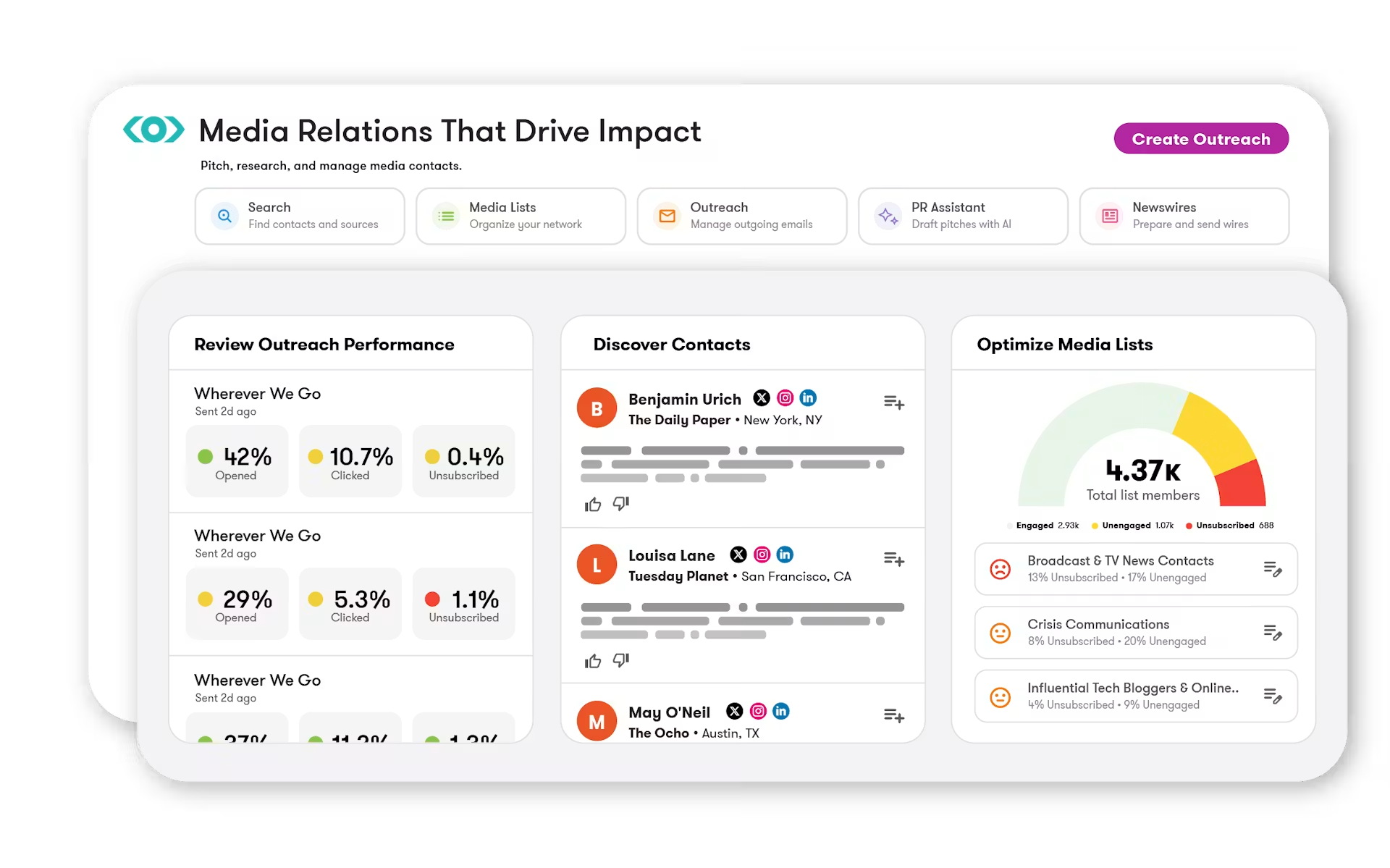Open the Newswires card

tap(1184, 216)
